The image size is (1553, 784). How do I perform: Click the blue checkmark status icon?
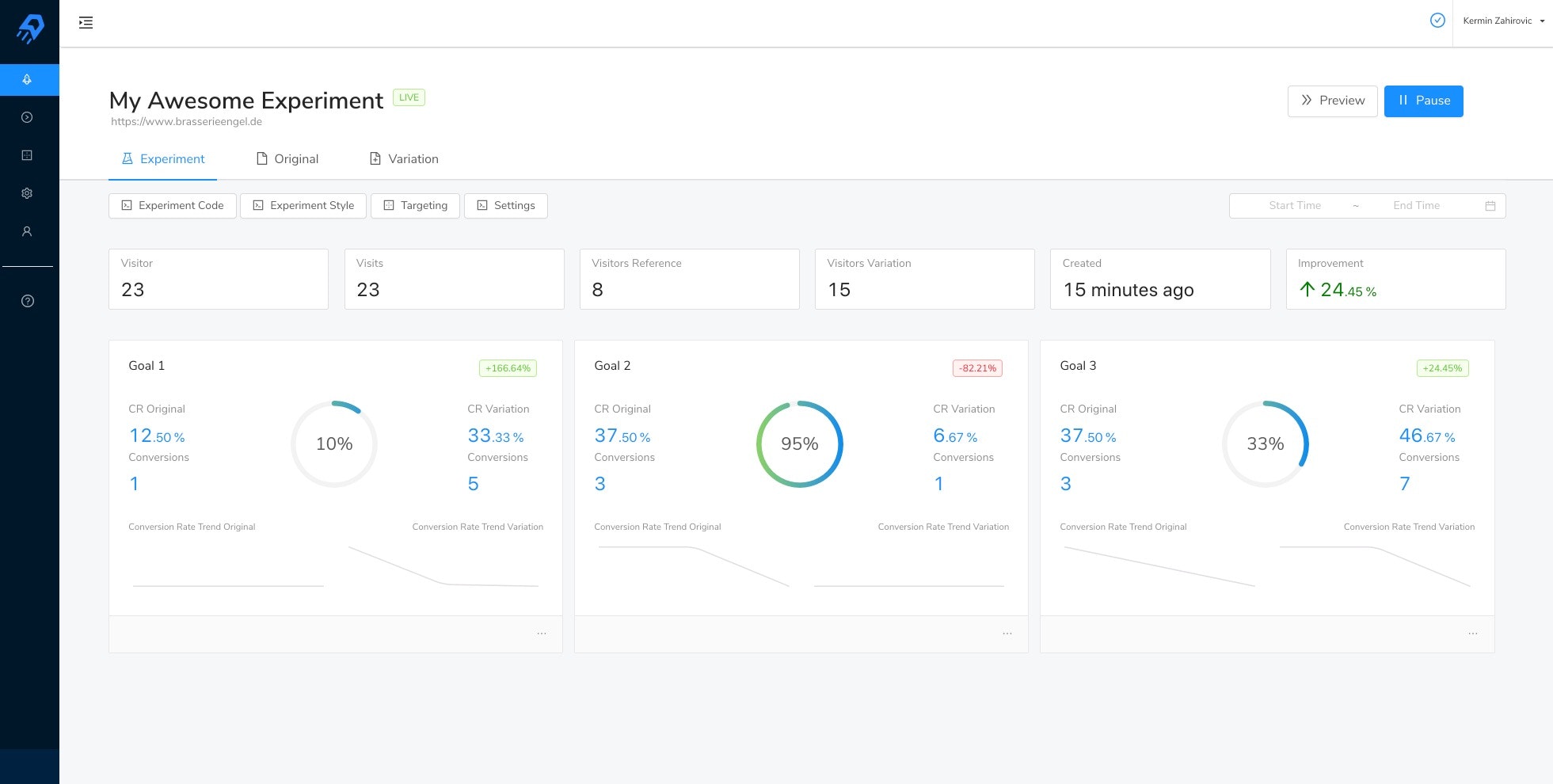click(1437, 21)
